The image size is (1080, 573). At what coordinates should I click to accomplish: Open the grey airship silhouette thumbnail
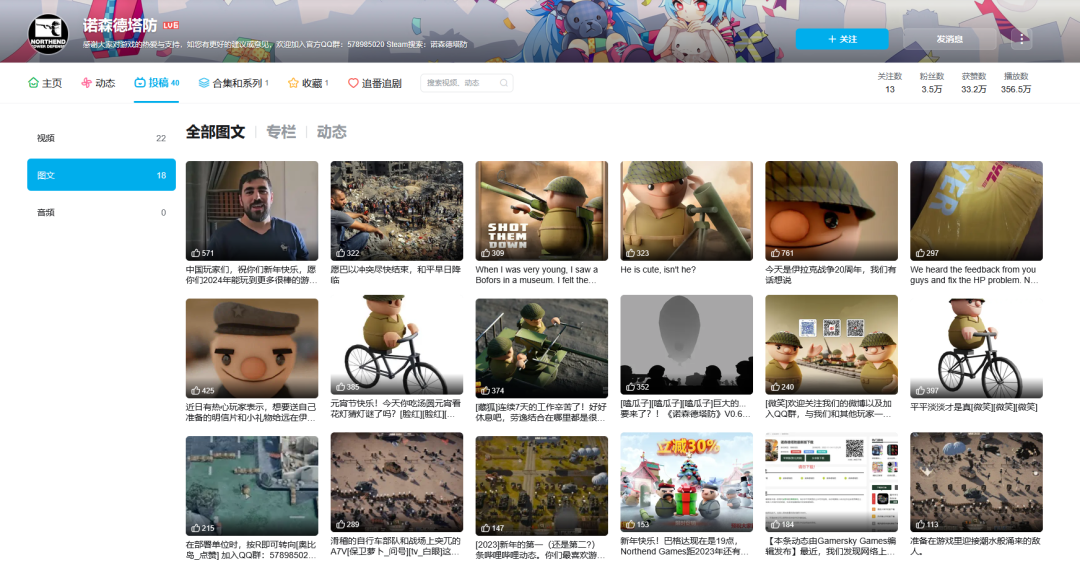(687, 345)
